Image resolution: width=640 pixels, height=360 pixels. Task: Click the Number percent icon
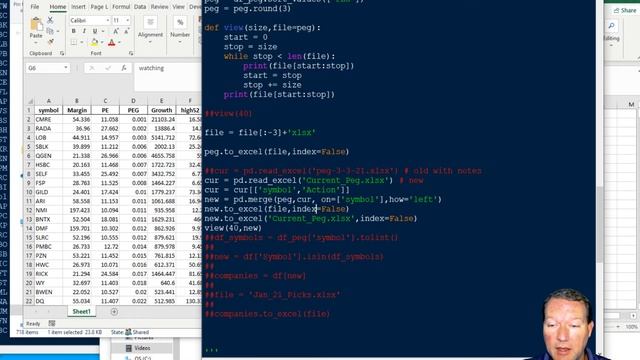coord(180,22)
